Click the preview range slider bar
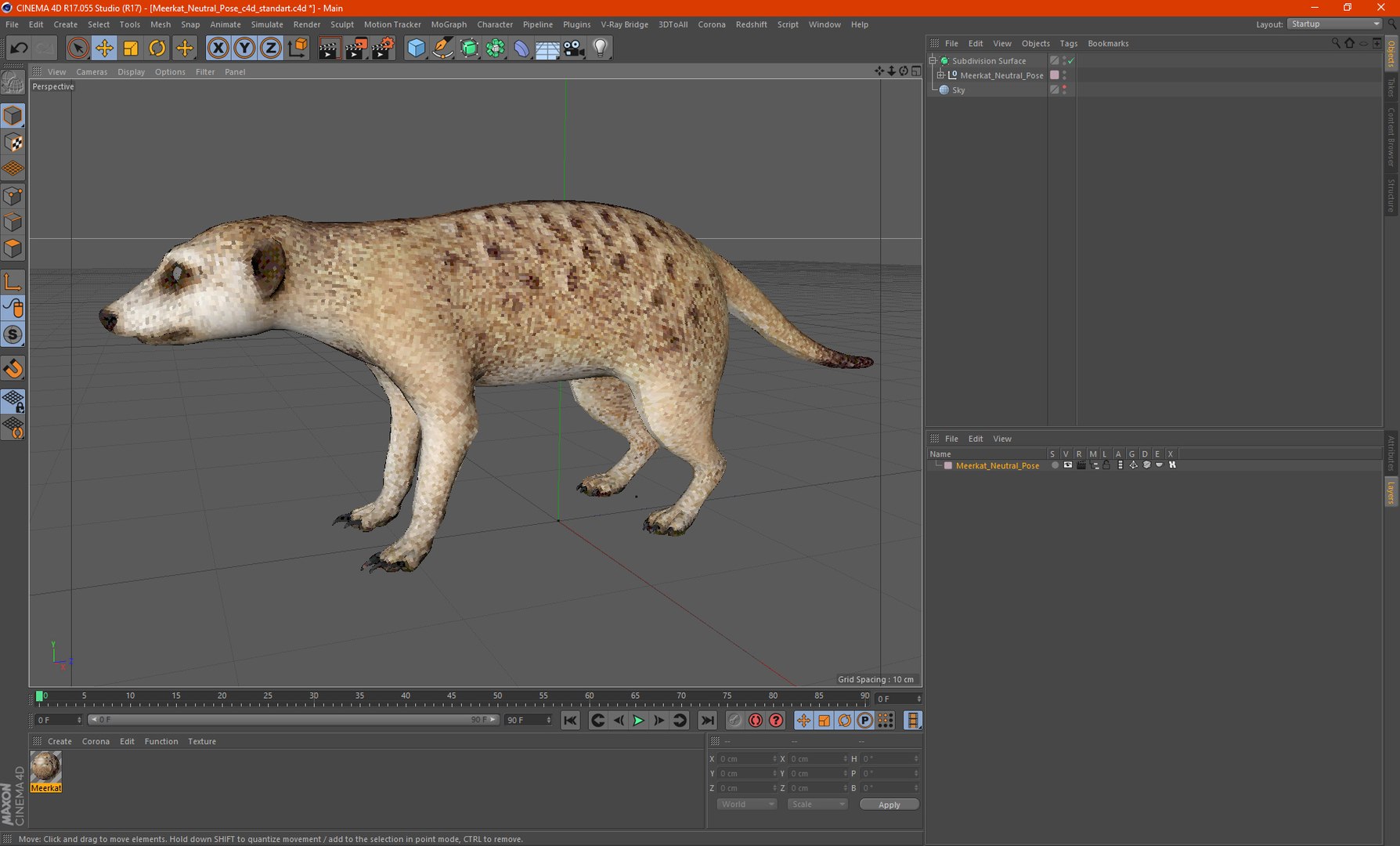 pos(294,720)
